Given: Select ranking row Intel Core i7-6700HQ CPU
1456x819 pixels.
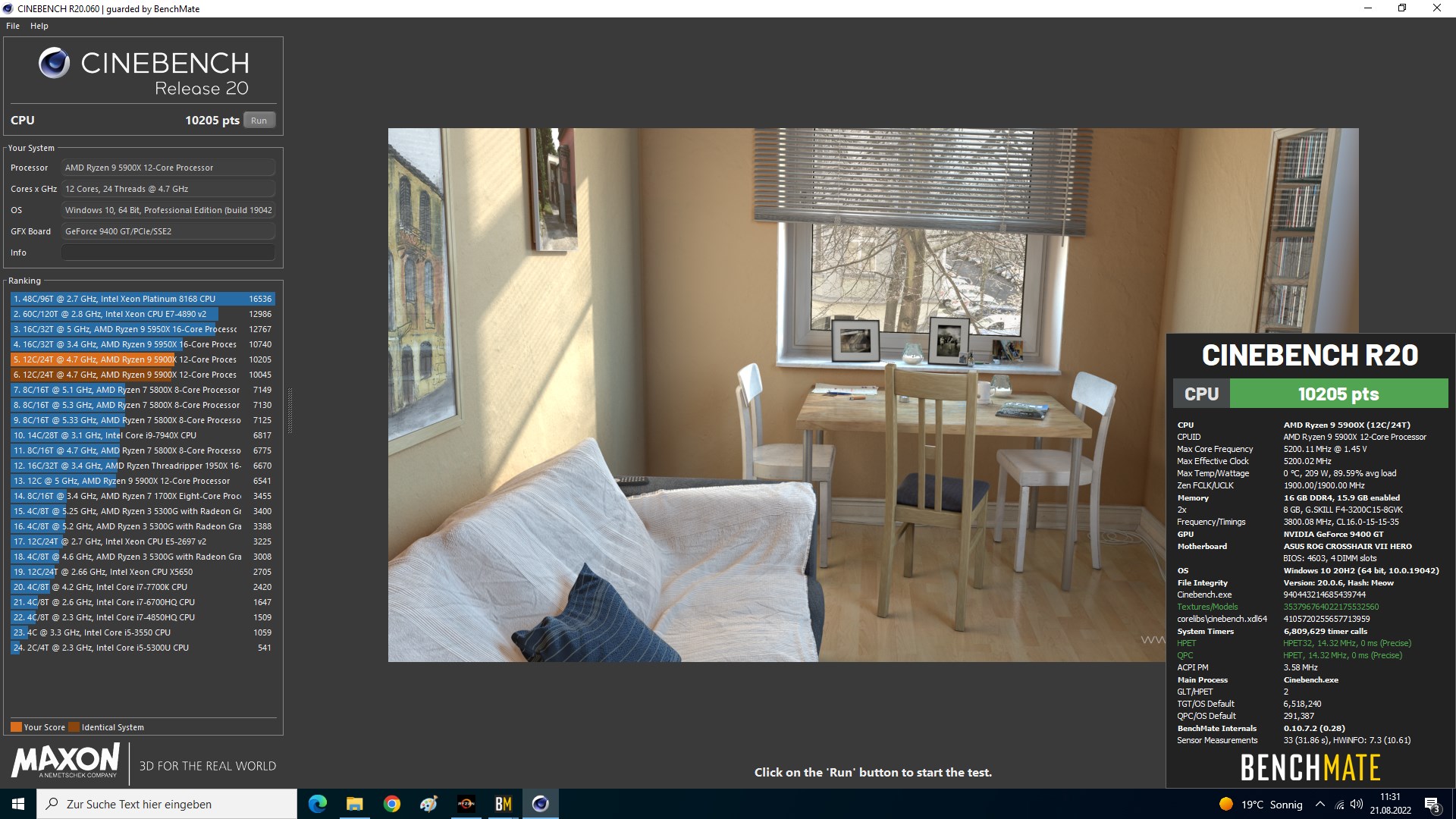Looking at the screenshot, I should point(143,602).
